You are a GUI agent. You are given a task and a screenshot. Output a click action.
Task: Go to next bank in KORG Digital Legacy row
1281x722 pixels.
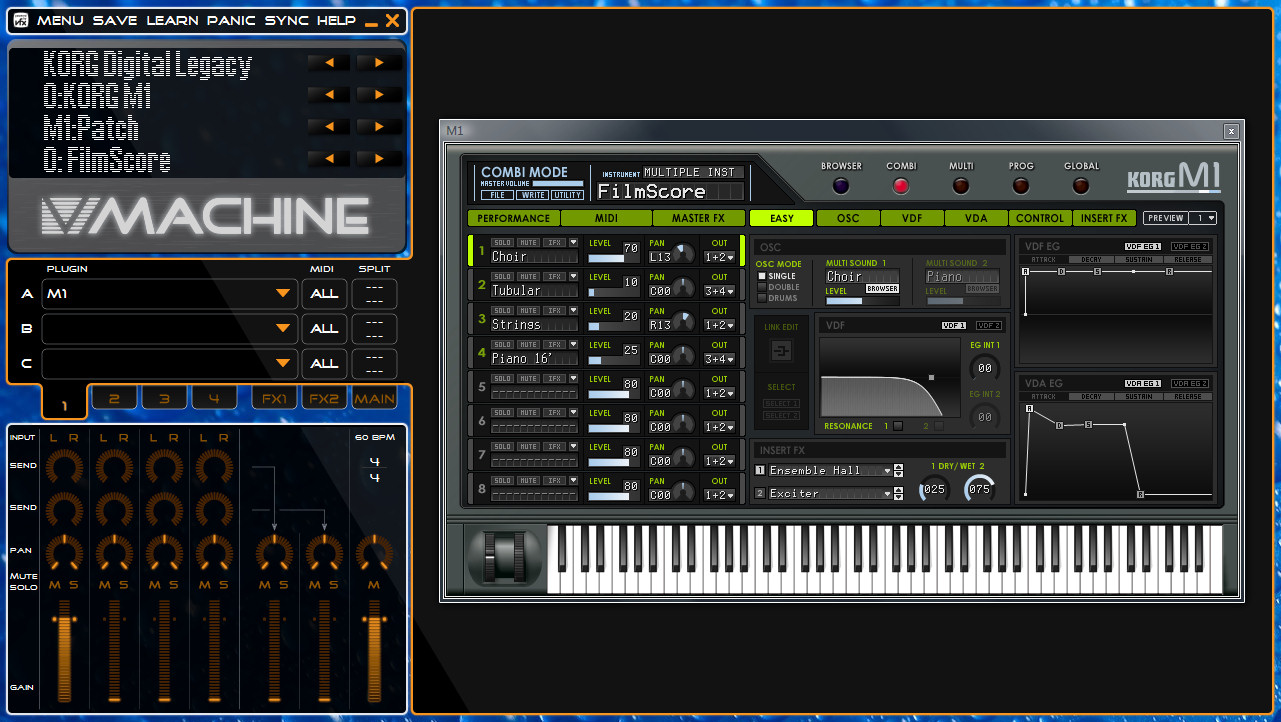click(x=378, y=62)
